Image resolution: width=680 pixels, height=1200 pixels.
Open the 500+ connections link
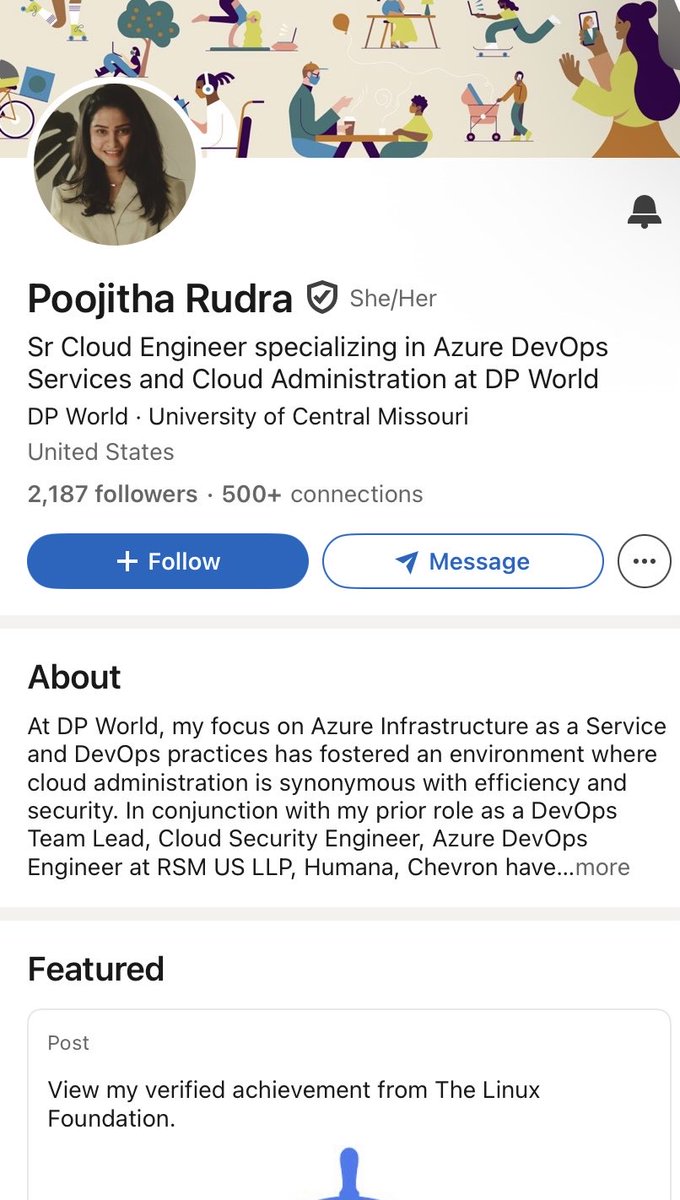(x=322, y=494)
